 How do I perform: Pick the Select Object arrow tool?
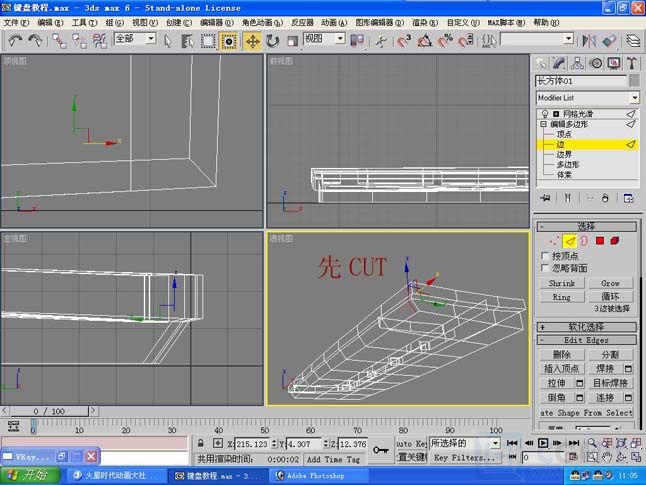(x=168, y=41)
